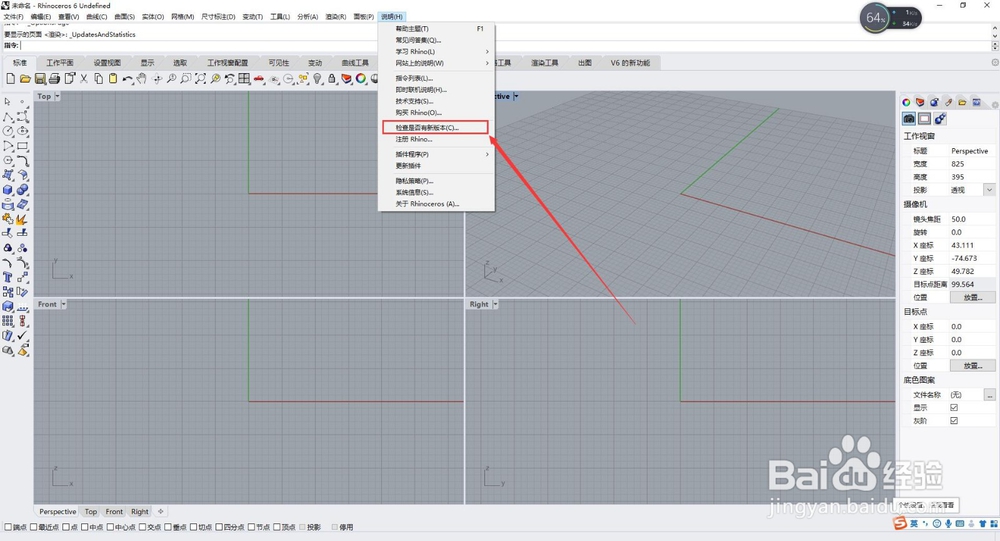Enable the 交点 osnap checkbox
Screen dimensions: 1000x541
pos(142,527)
